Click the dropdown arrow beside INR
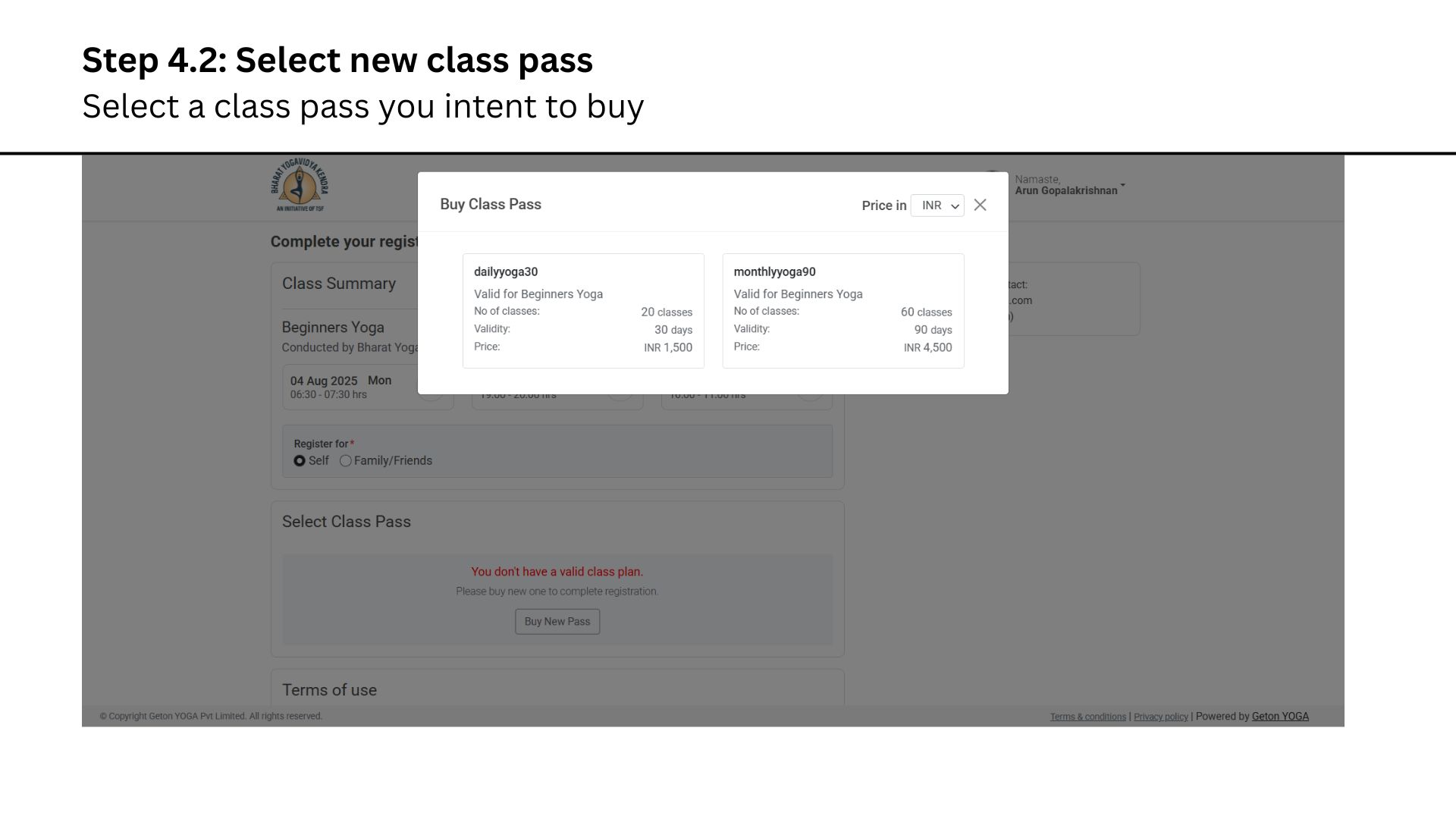1456x819 pixels. click(x=955, y=206)
